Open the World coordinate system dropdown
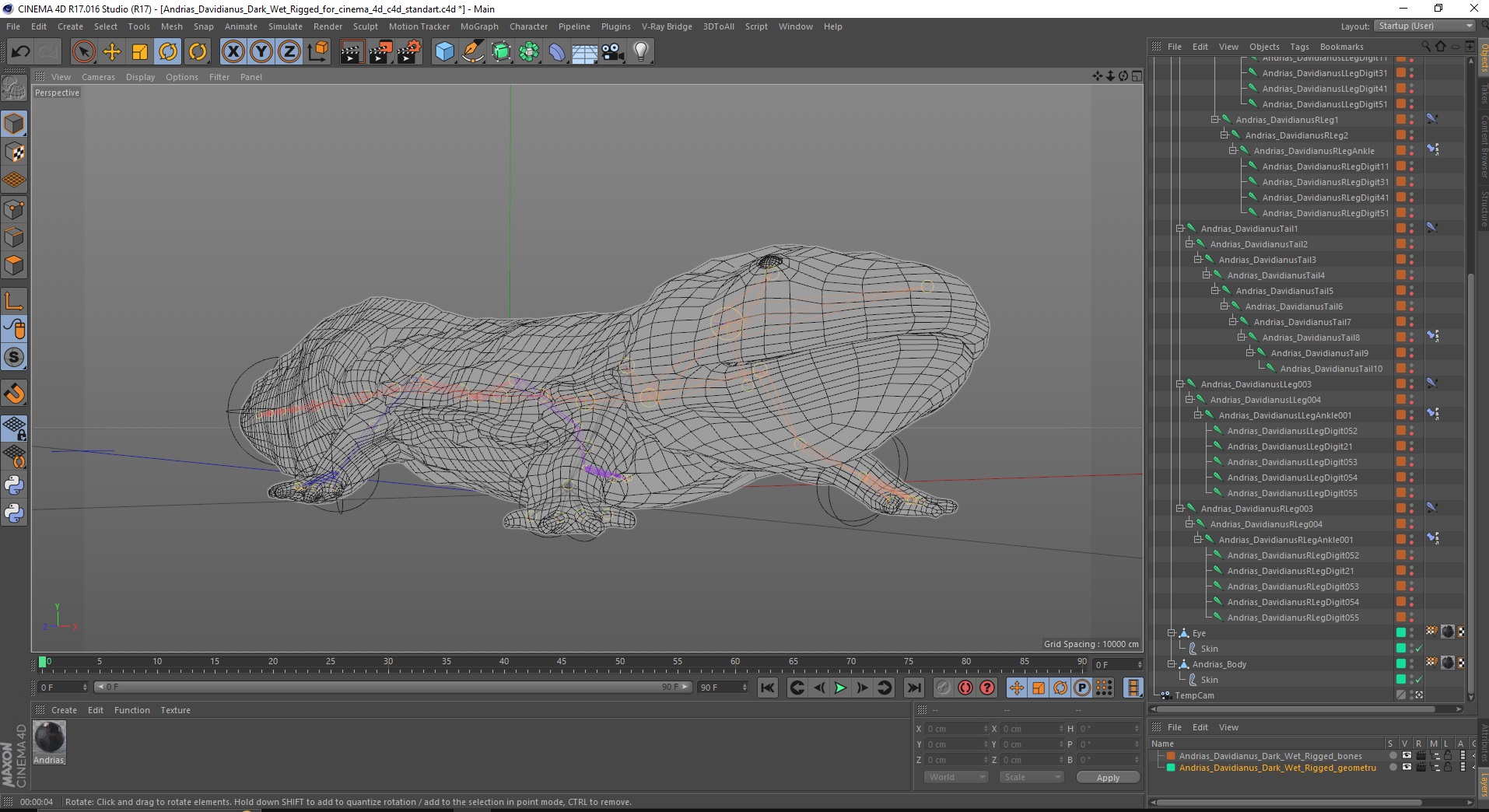Image resolution: width=1489 pixels, height=812 pixels. (956, 777)
